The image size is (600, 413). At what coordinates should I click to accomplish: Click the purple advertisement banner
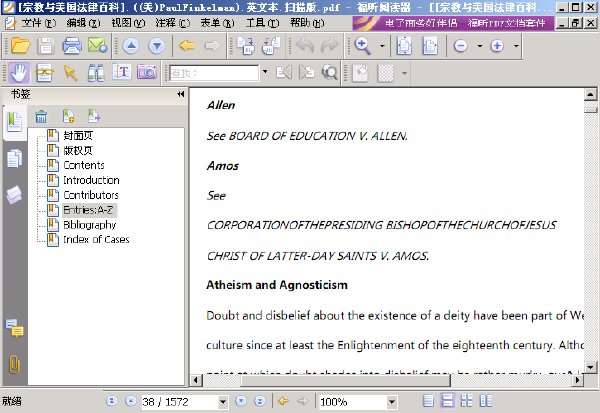click(453, 23)
